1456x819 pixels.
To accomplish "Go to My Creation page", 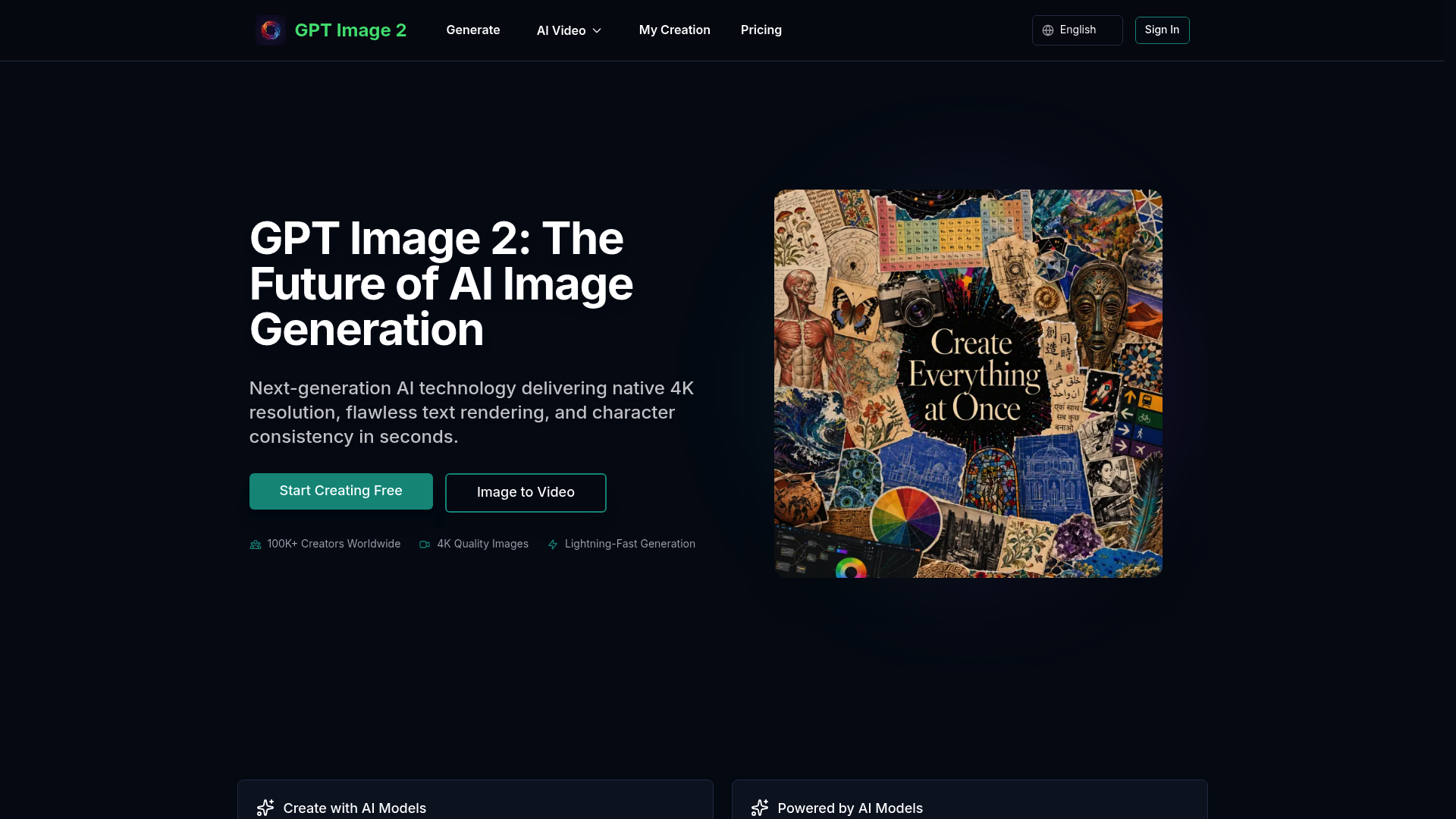I will click(x=675, y=30).
